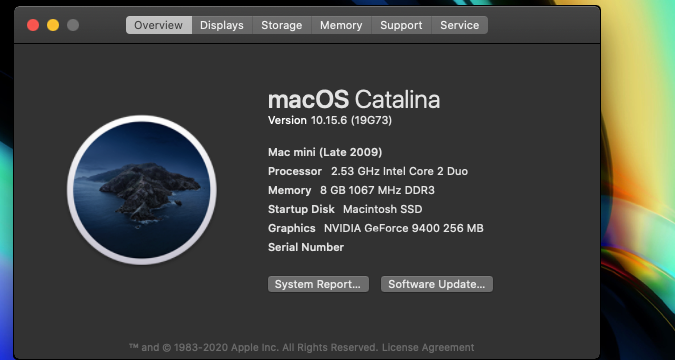The image size is (675, 360).
Task: Select the Overview tab
Action: coord(159,25)
